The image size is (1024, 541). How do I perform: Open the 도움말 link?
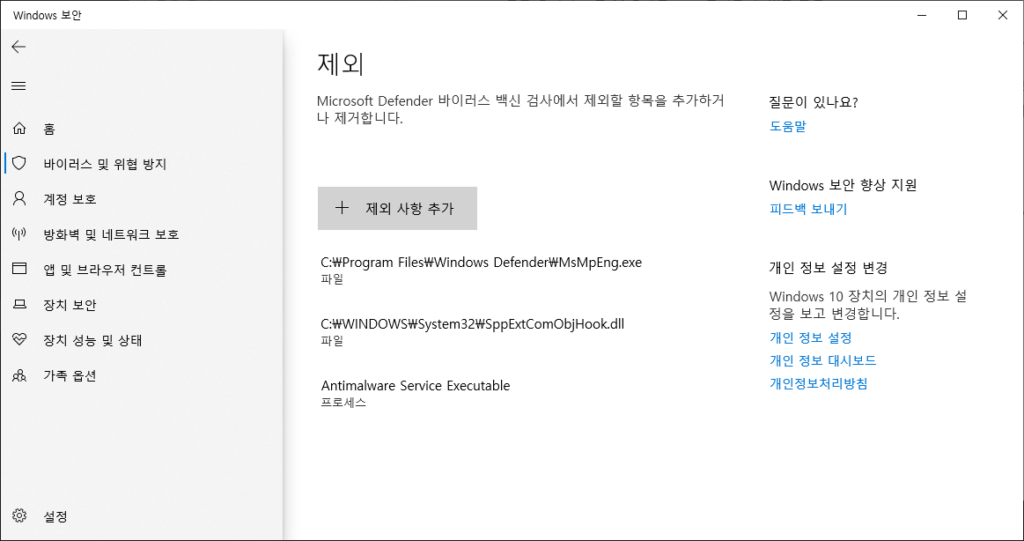click(x=788, y=127)
